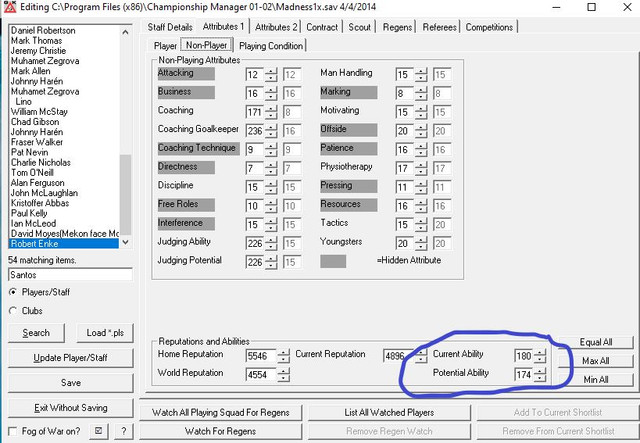Click the Current Ability stepper

(x=540, y=356)
